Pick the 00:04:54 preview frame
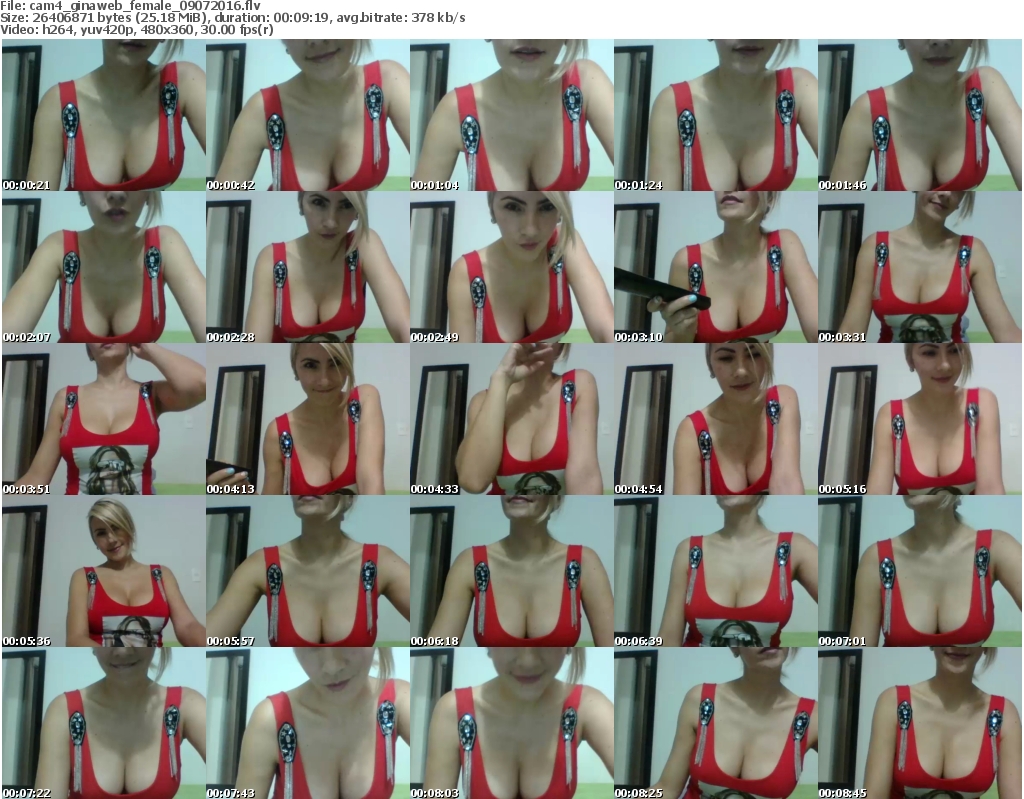The image size is (1024, 799). pyautogui.click(x=716, y=419)
